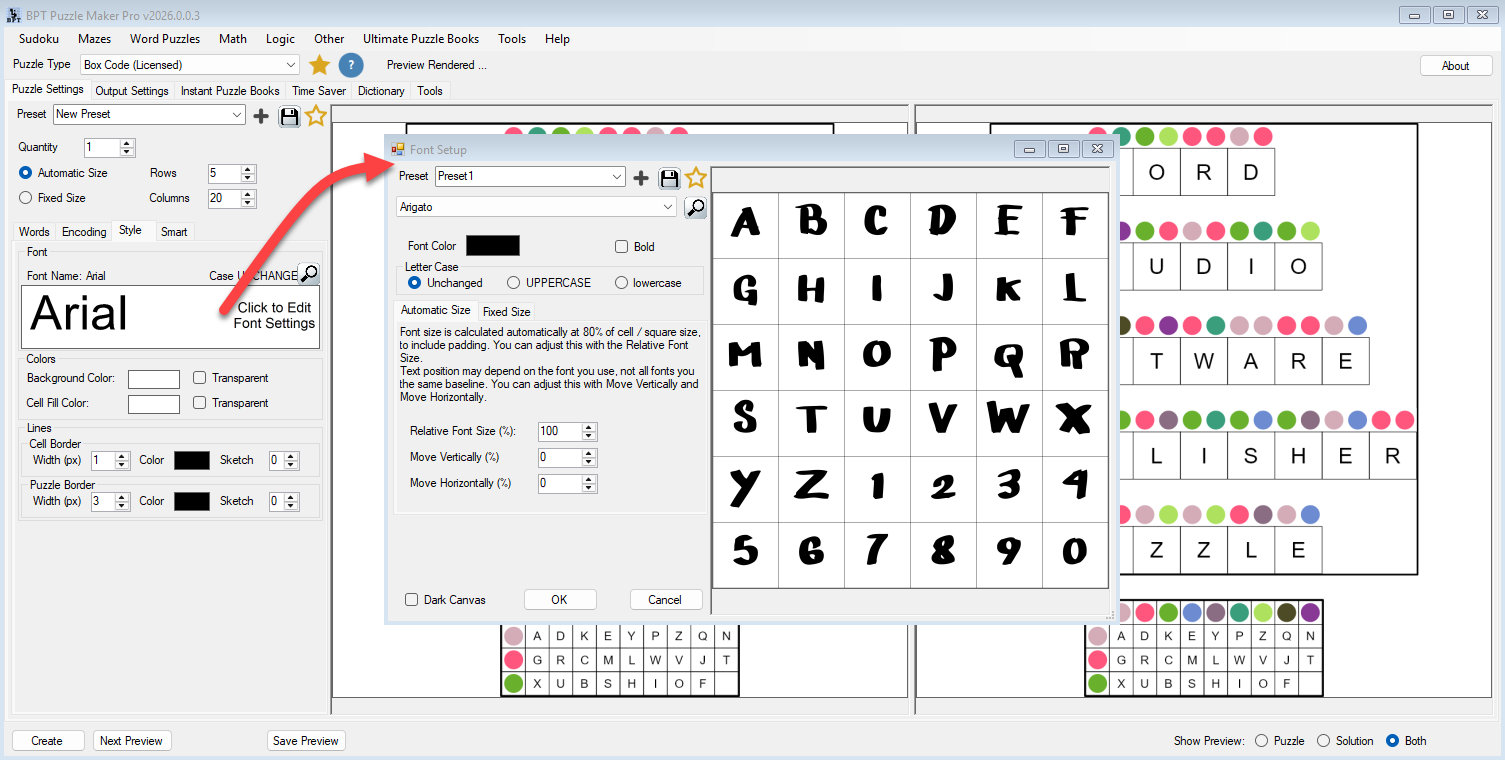1505x760 pixels.
Task: Add new preset with main panel plus icon
Action: (x=261, y=116)
